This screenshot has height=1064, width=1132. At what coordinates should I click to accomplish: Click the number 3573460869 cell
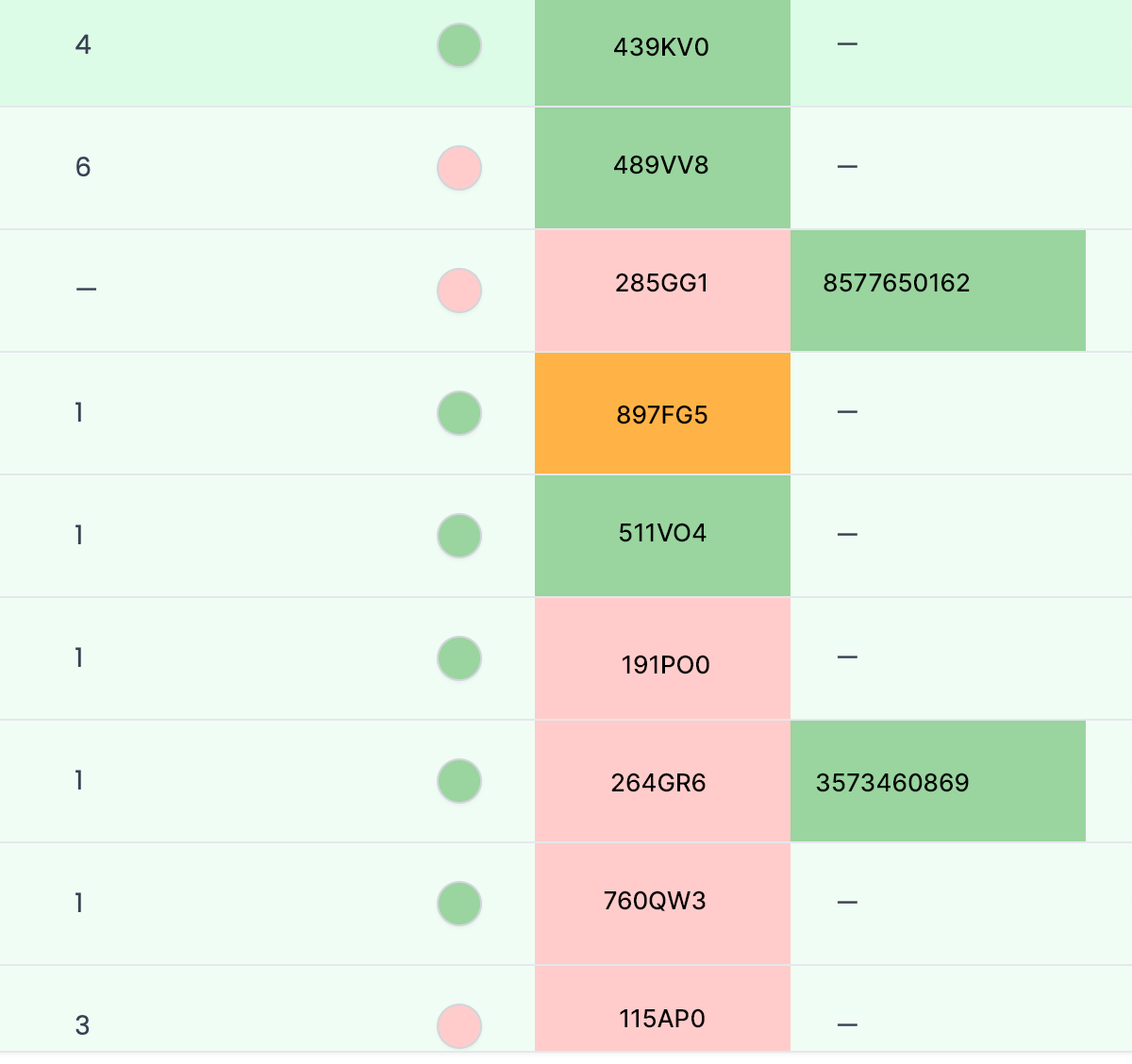(x=938, y=781)
